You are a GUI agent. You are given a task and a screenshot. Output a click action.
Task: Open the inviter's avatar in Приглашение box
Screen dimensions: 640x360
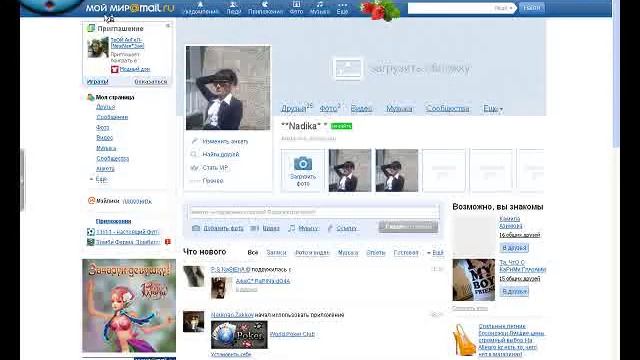pos(98,47)
